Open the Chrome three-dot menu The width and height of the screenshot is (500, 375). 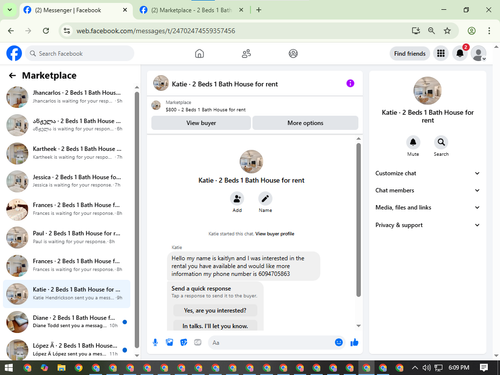click(x=489, y=31)
